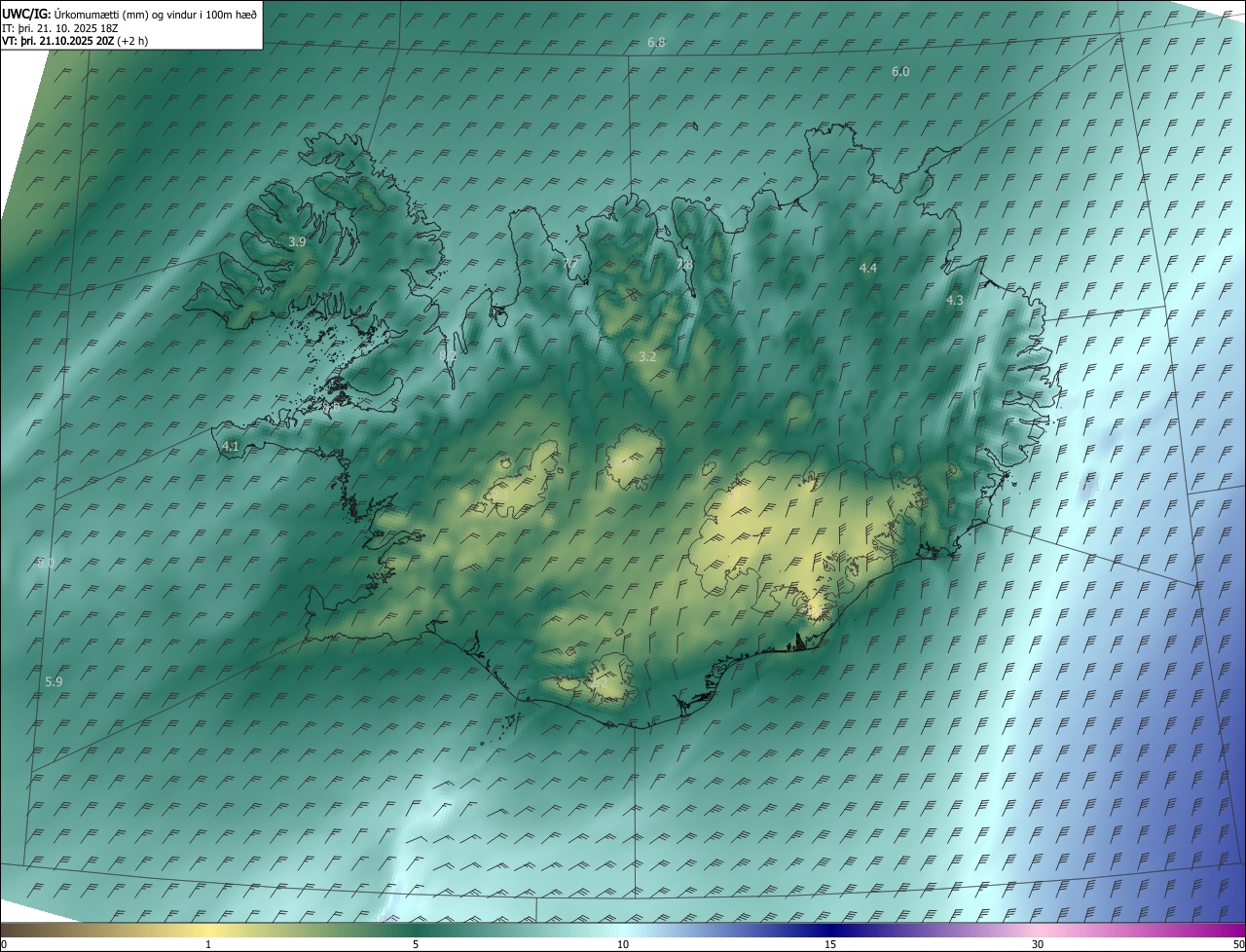Click the color scale tick label 30

click(1038, 945)
